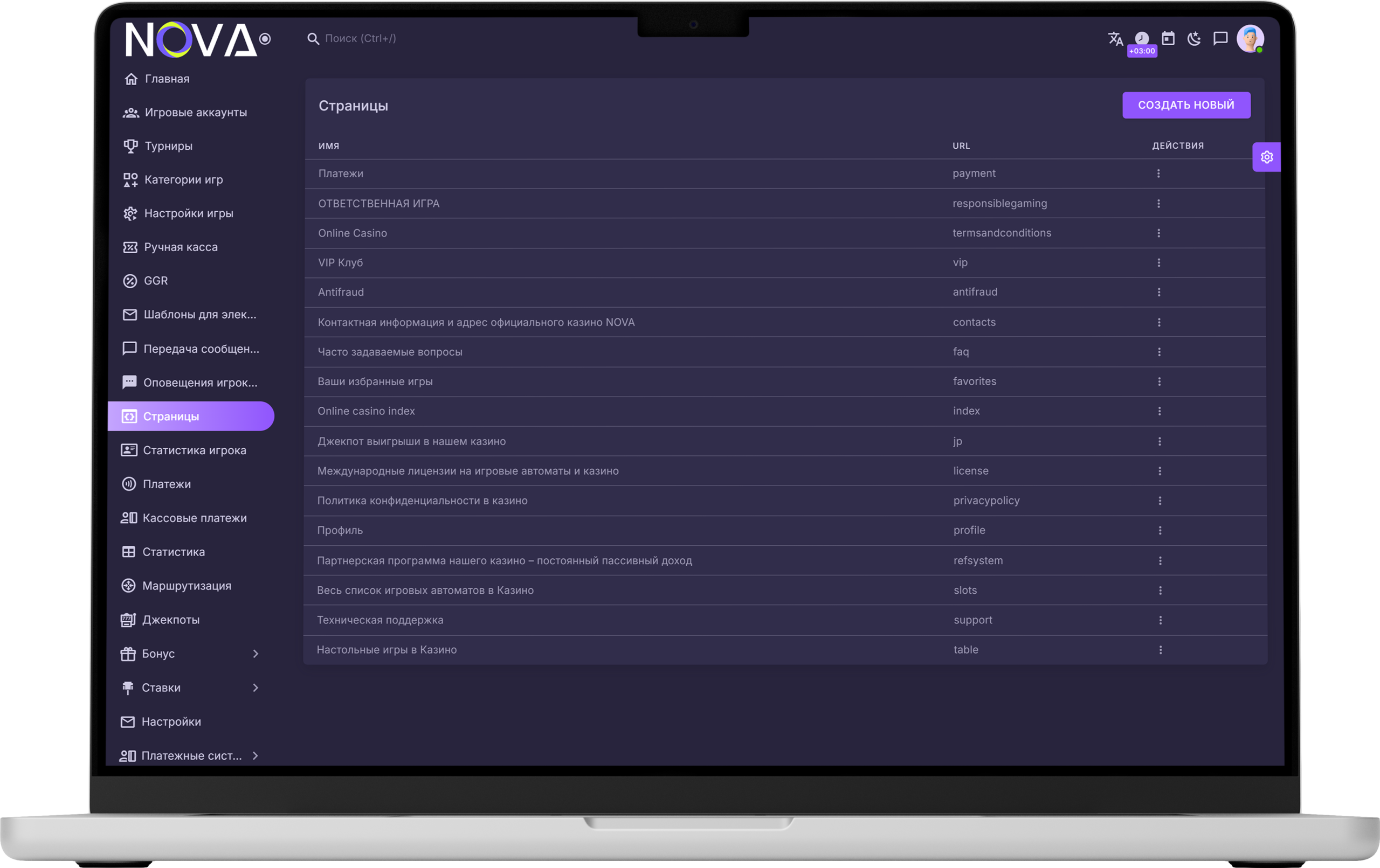Open the calendar icon in header
The width and height of the screenshot is (1380, 868).
pos(1168,38)
